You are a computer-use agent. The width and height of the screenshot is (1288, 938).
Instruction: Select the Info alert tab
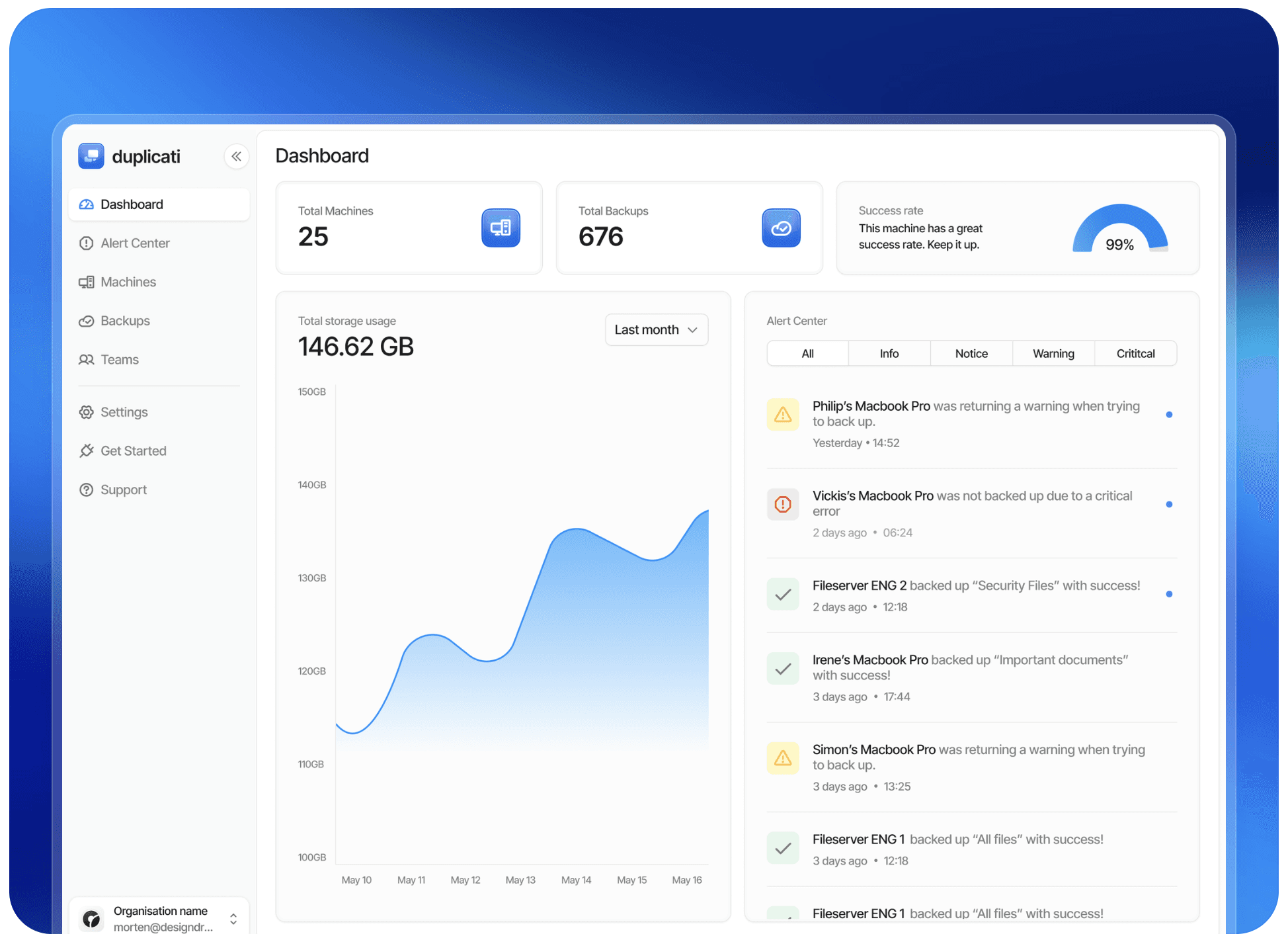coord(889,354)
